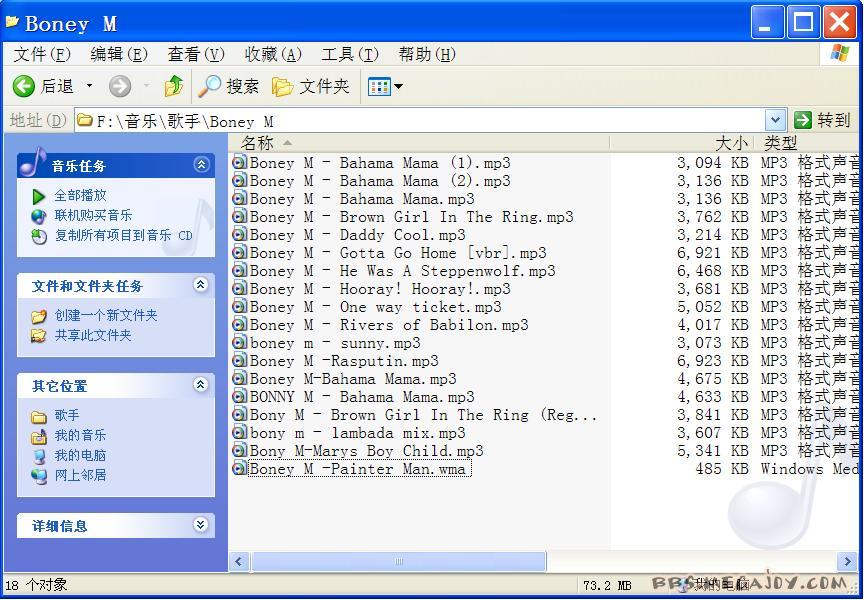The image size is (864, 600).
Task: Click the horizontal scrollbar thumb
Action: coord(398,562)
